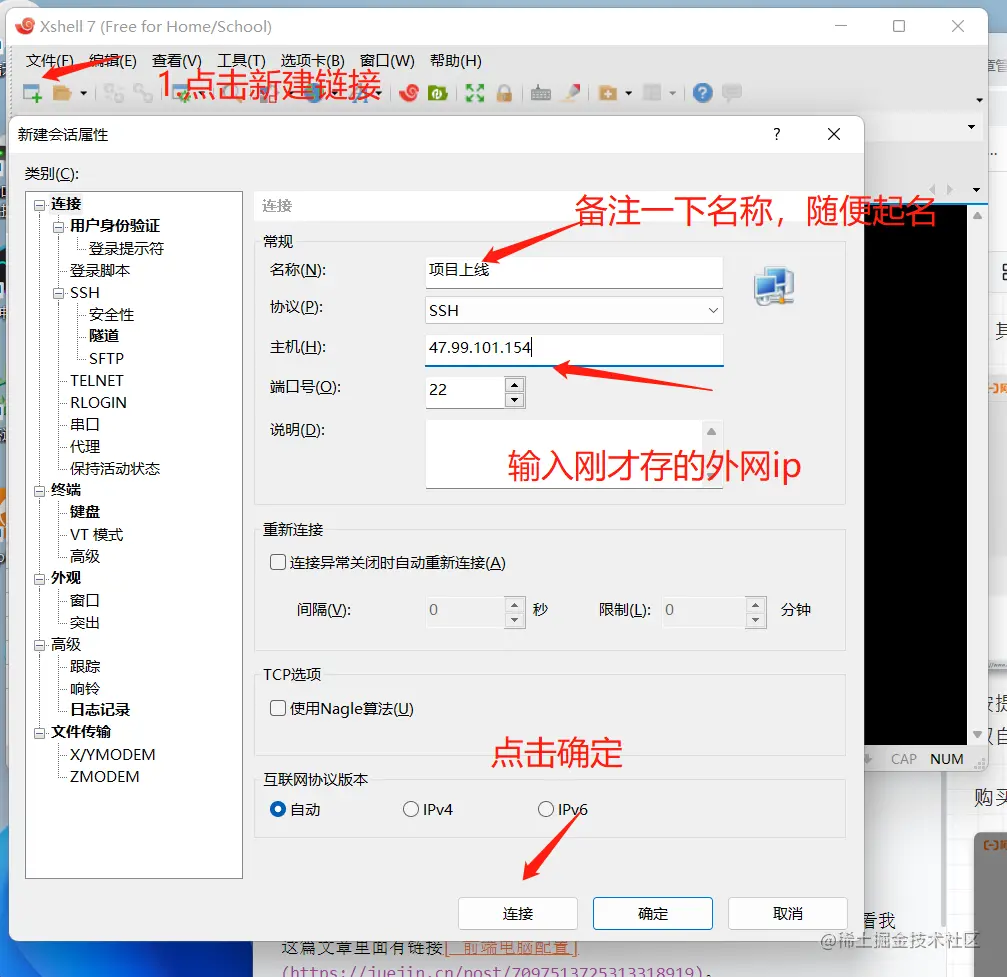The width and height of the screenshot is (1007, 977).
Task: Click the 连接 button
Action: (x=518, y=913)
